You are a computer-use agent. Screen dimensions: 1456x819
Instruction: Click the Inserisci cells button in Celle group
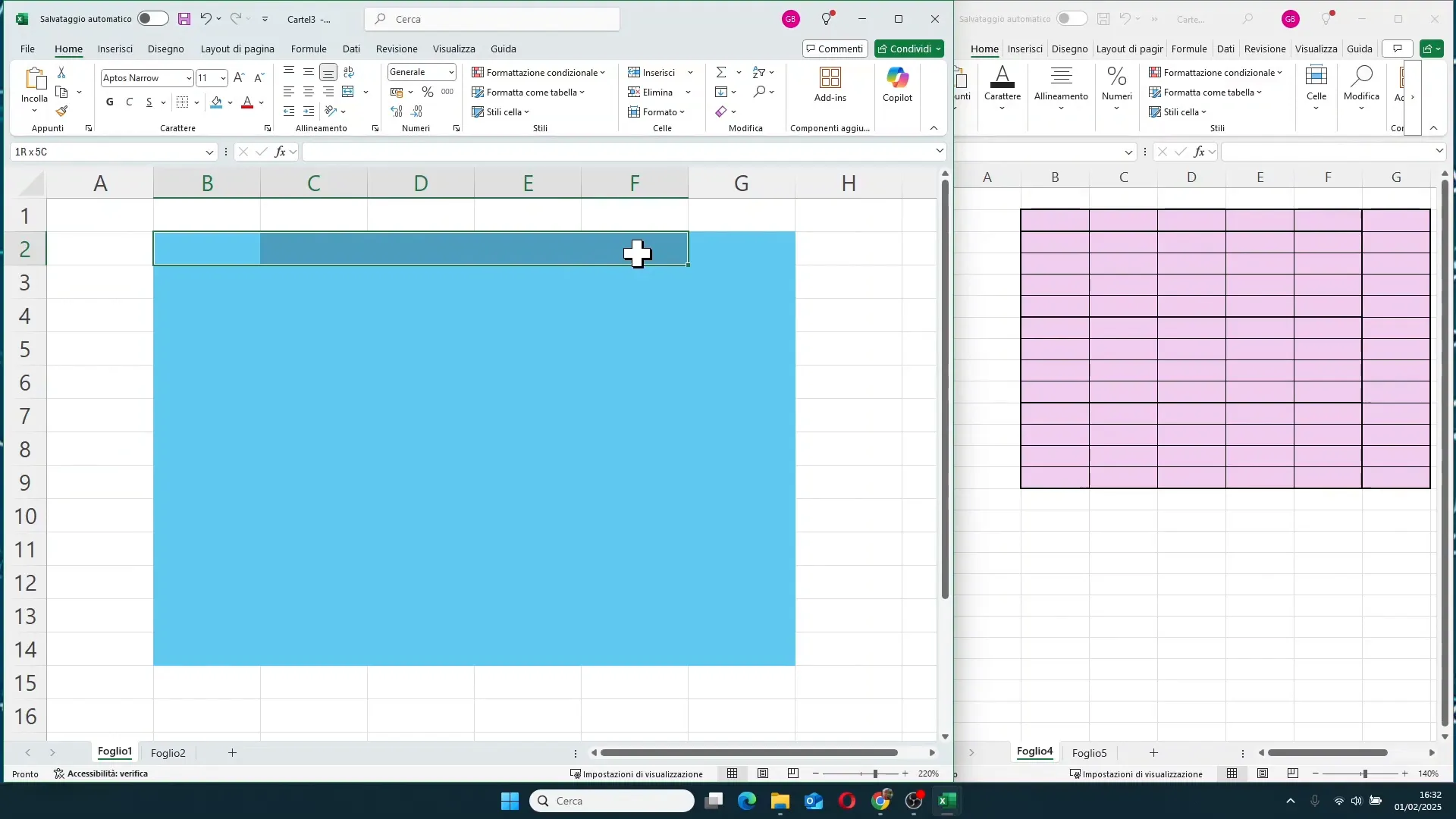tap(651, 72)
